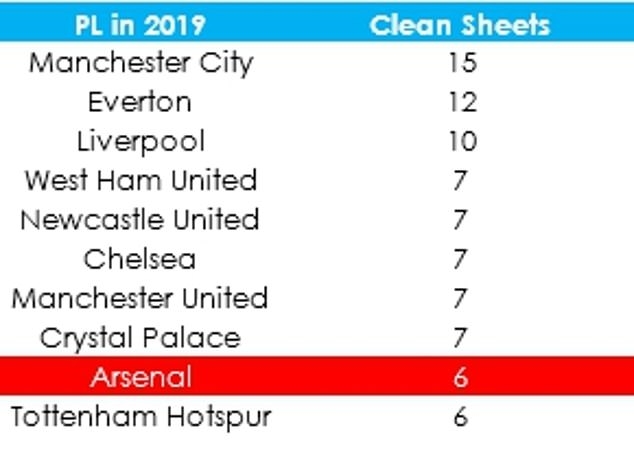Screen dimensions: 634x472
Task: Click the Liverpool team name
Action: 140,141
